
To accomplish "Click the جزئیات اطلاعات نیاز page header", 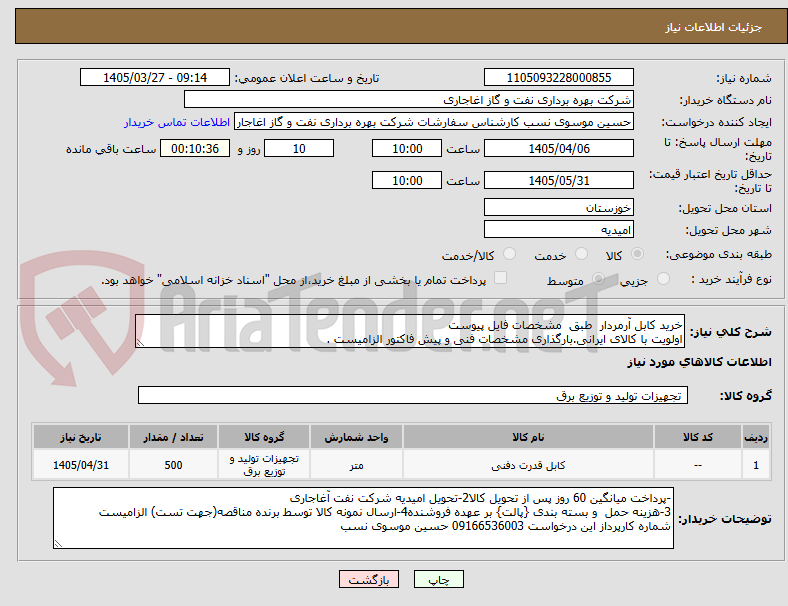I will pyautogui.click(x=714, y=27).
